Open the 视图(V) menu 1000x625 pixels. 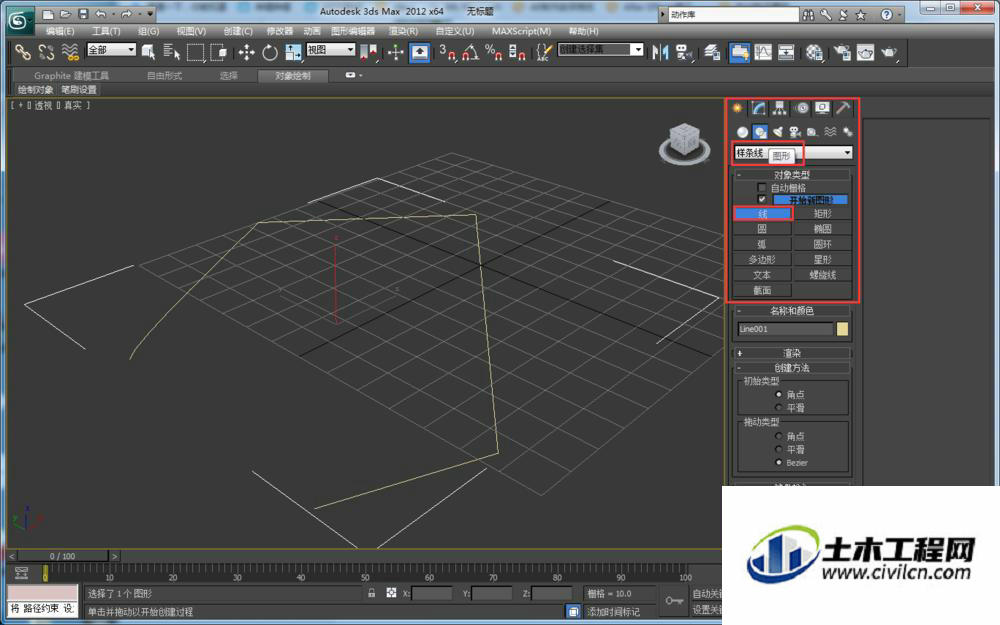click(191, 31)
